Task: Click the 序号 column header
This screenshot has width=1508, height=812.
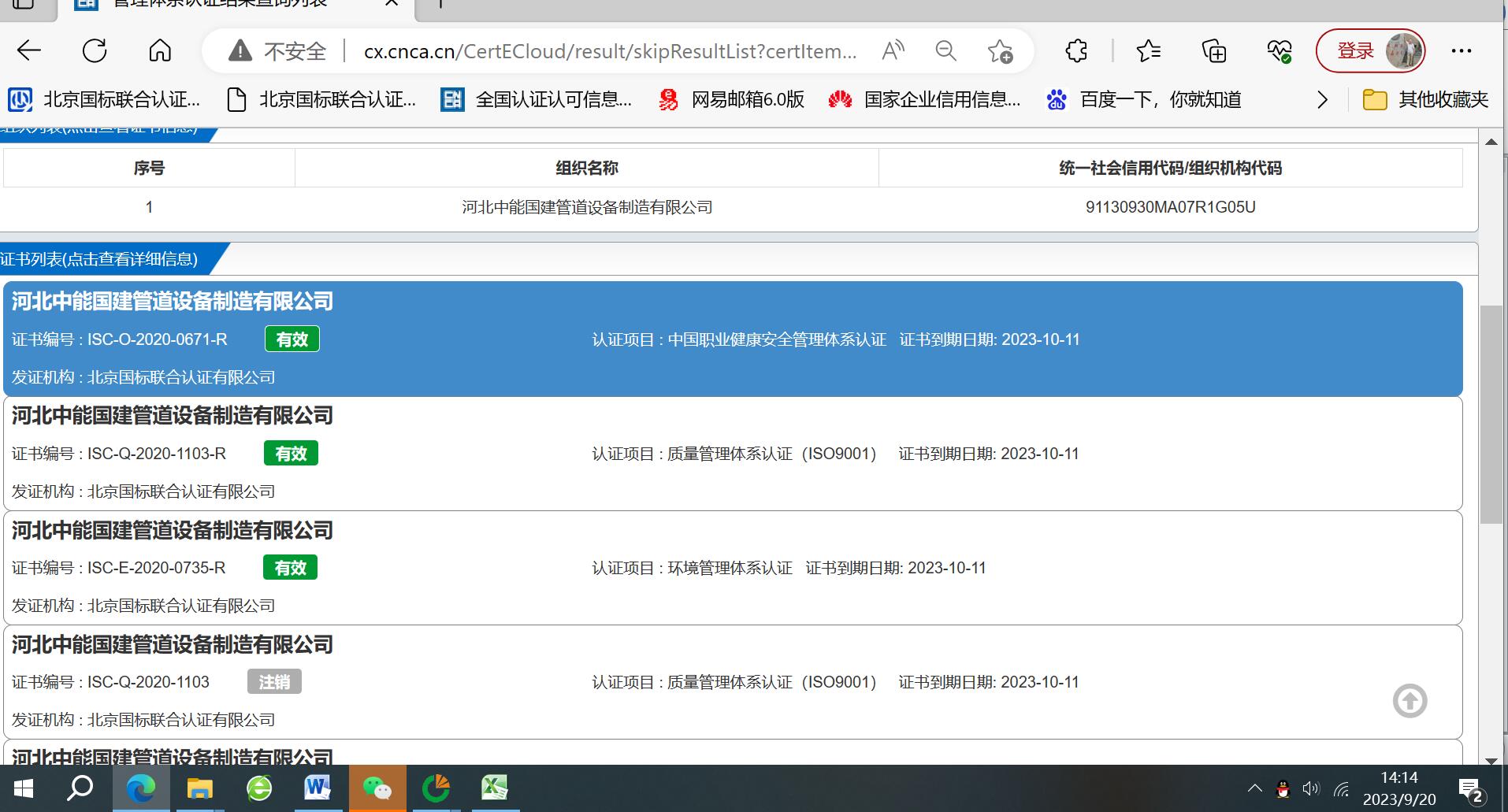Action: (x=149, y=168)
